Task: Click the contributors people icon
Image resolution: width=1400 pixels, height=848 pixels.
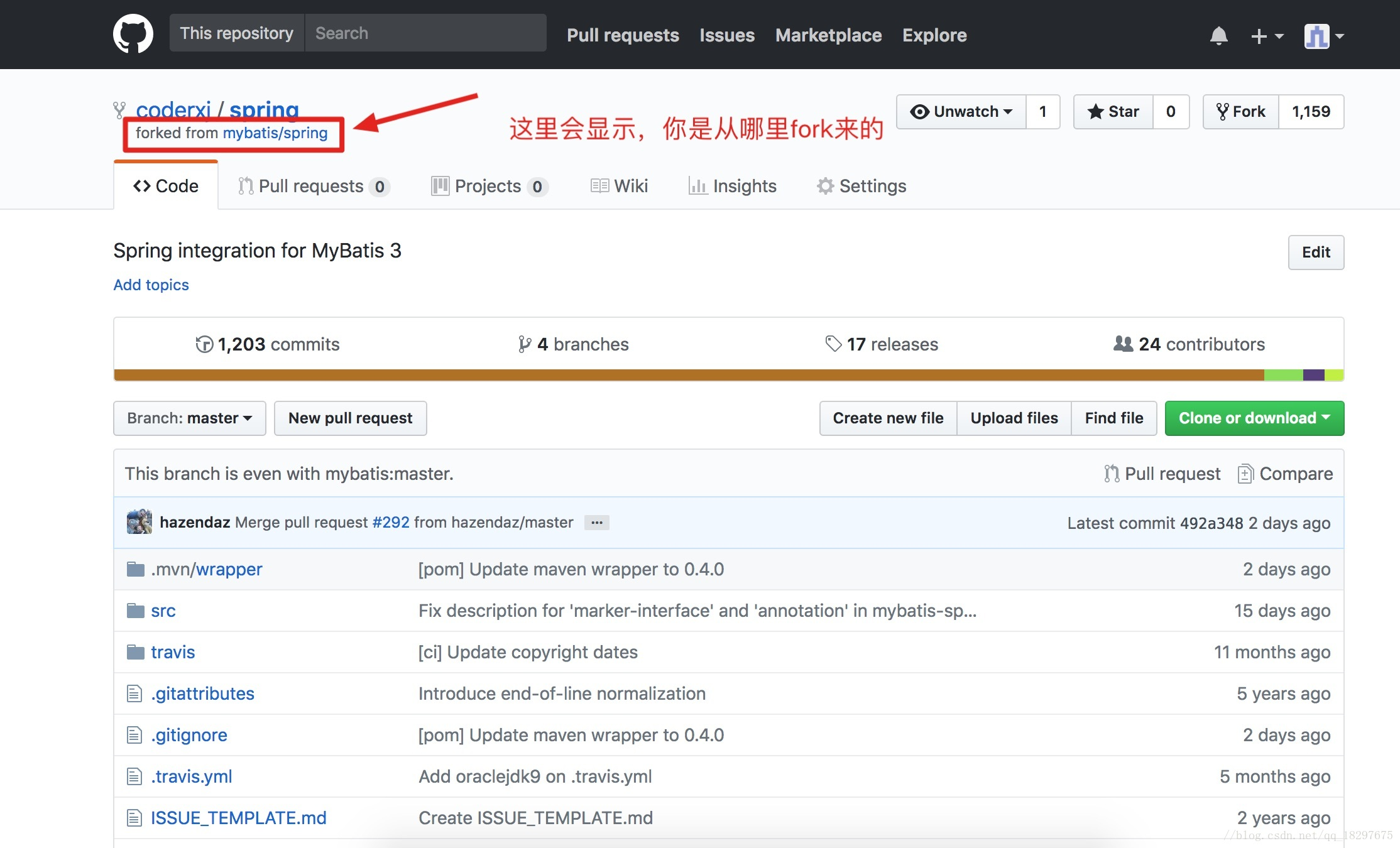Action: (x=1123, y=344)
